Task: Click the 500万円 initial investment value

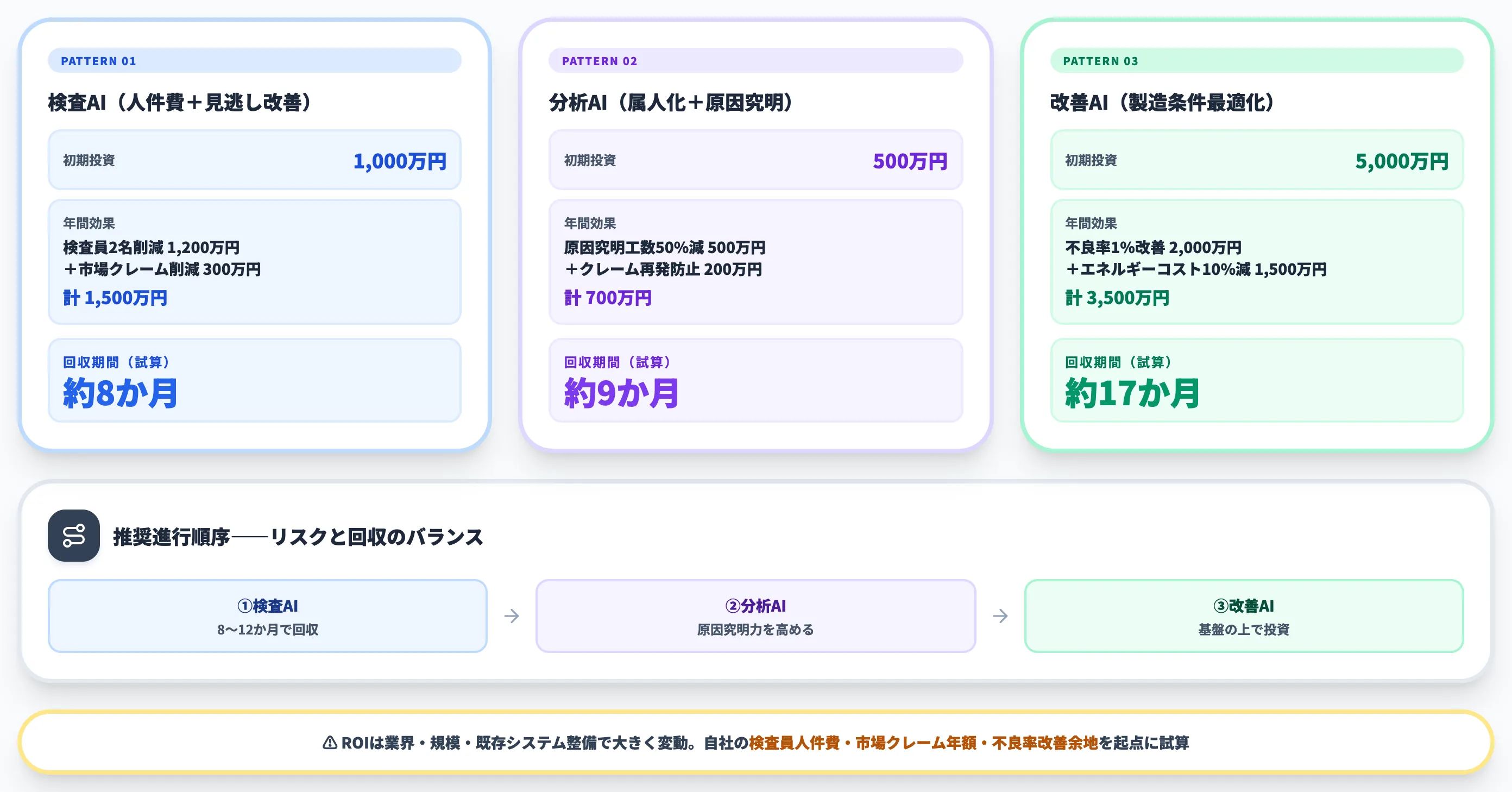Action: [910, 161]
